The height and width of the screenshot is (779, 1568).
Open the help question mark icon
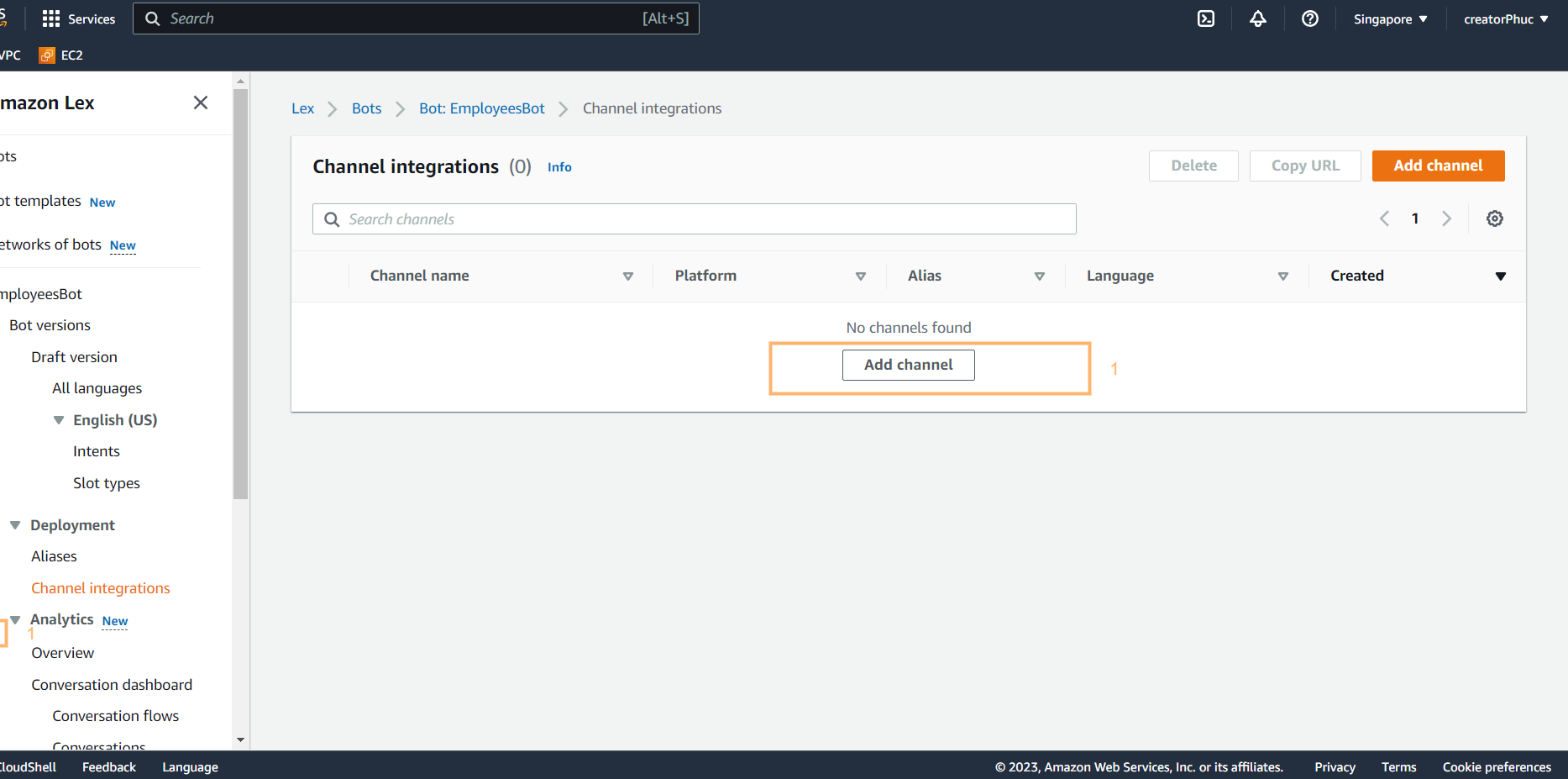(x=1310, y=18)
